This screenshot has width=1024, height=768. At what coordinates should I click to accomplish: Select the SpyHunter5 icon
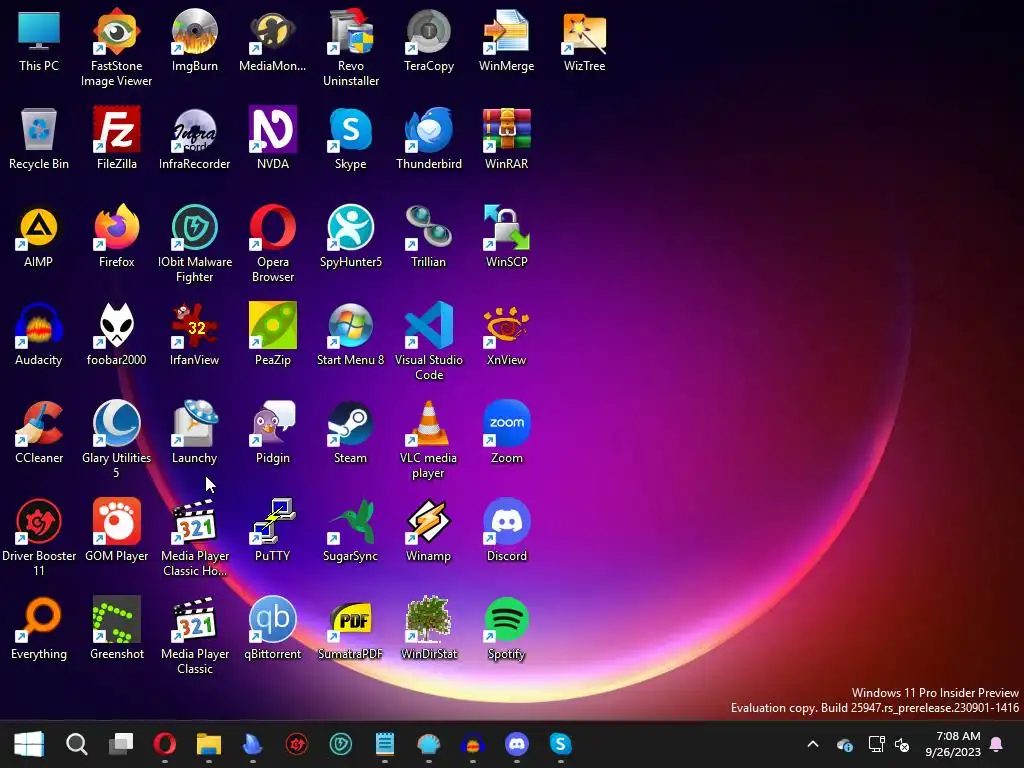[x=351, y=236]
